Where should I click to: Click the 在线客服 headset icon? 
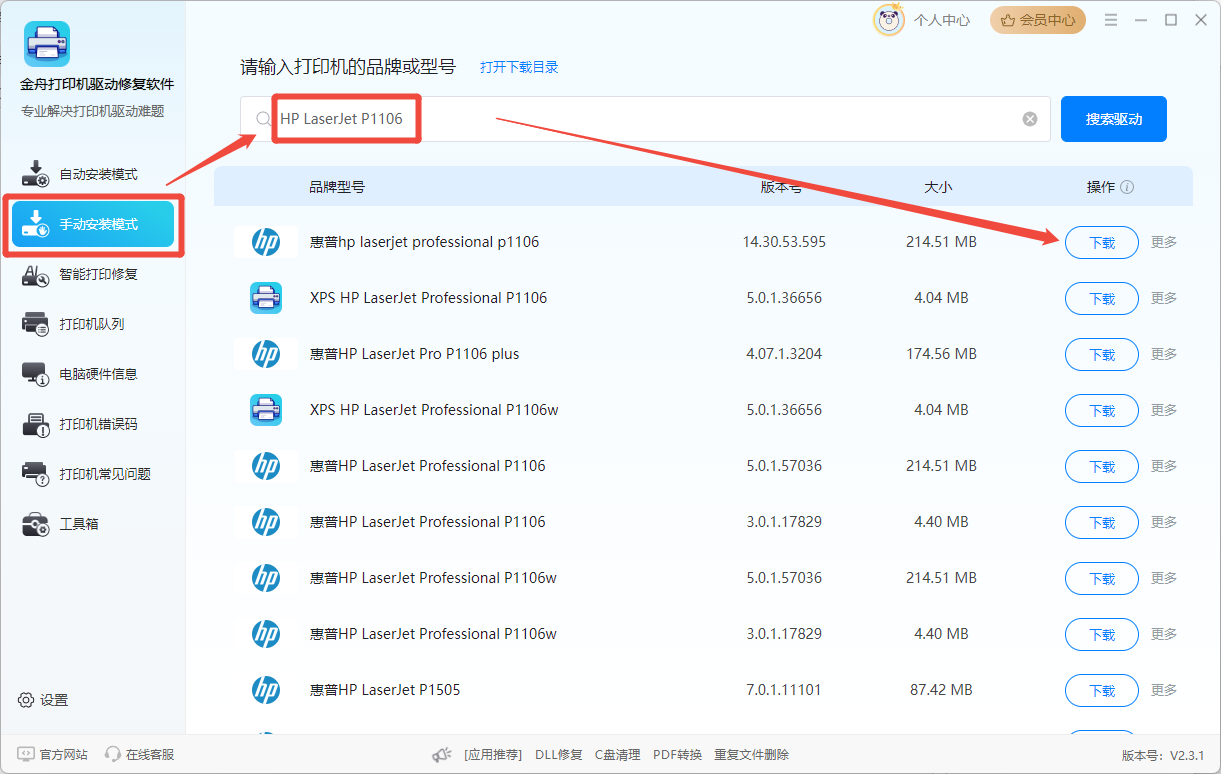(113, 754)
